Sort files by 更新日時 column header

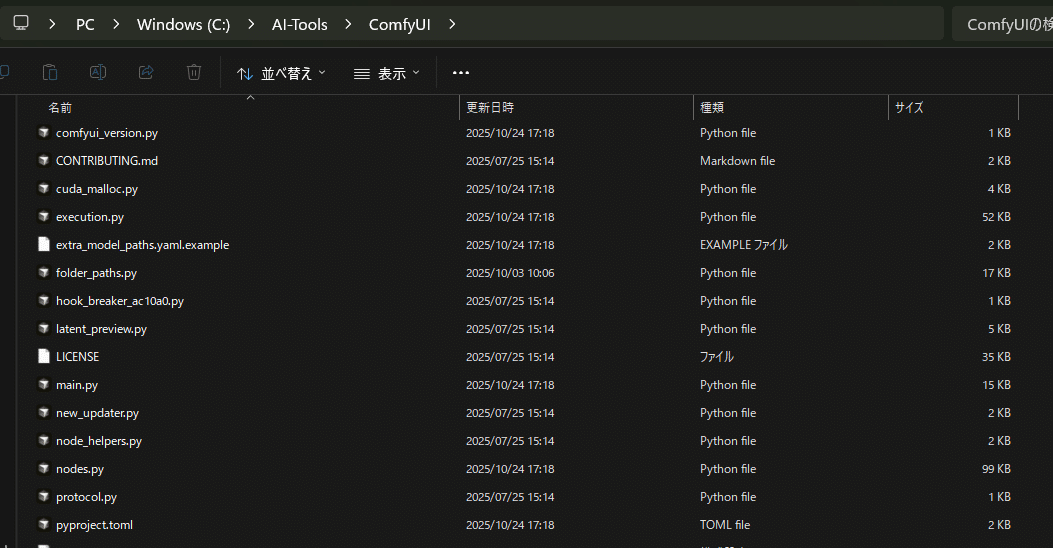[x=490, y=107]
